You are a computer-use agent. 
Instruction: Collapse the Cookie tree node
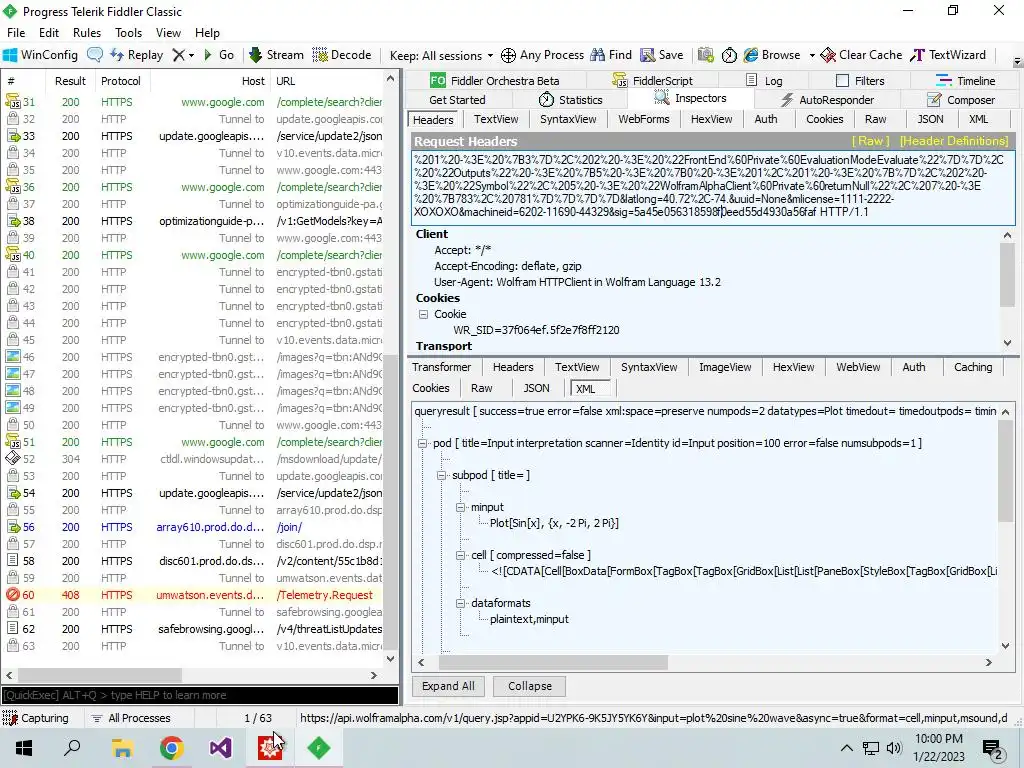point(423,314)
